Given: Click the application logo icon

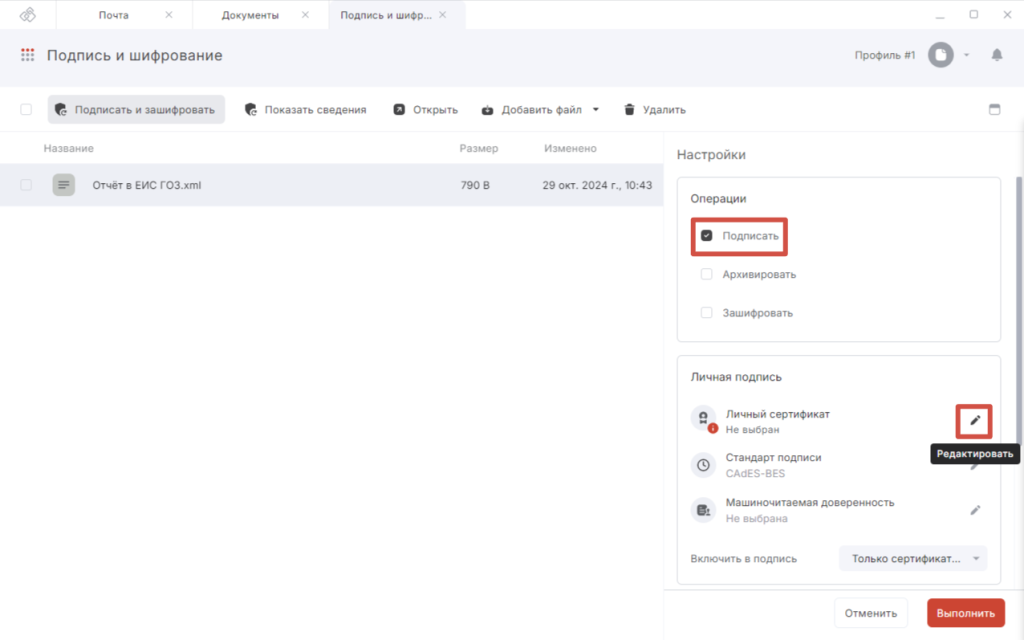Looking at the screenshot, I should pyautogui.click(x=27, y=14).
